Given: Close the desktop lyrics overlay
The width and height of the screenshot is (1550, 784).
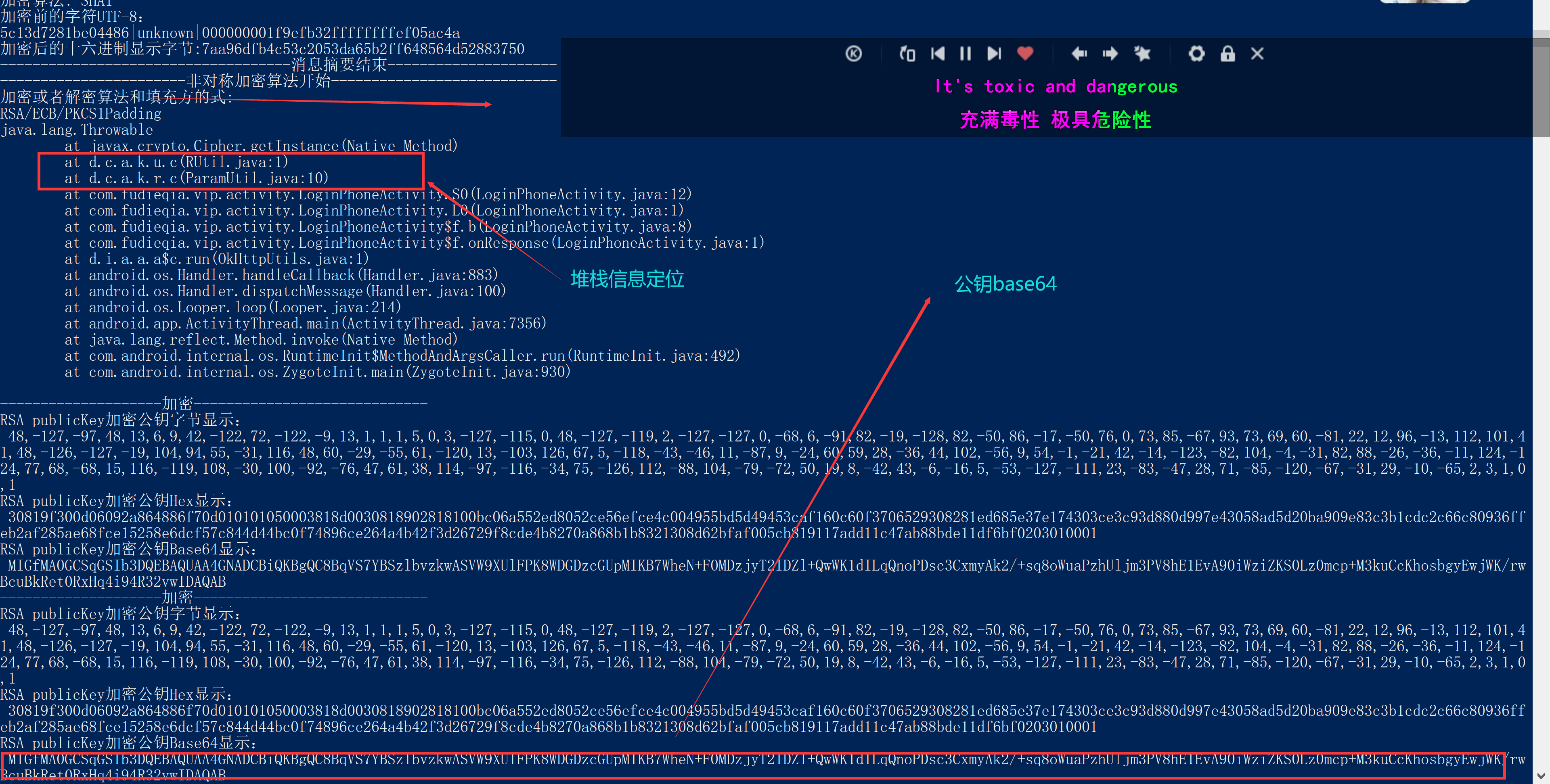Looking at the screenshot, I should 1257,54.
